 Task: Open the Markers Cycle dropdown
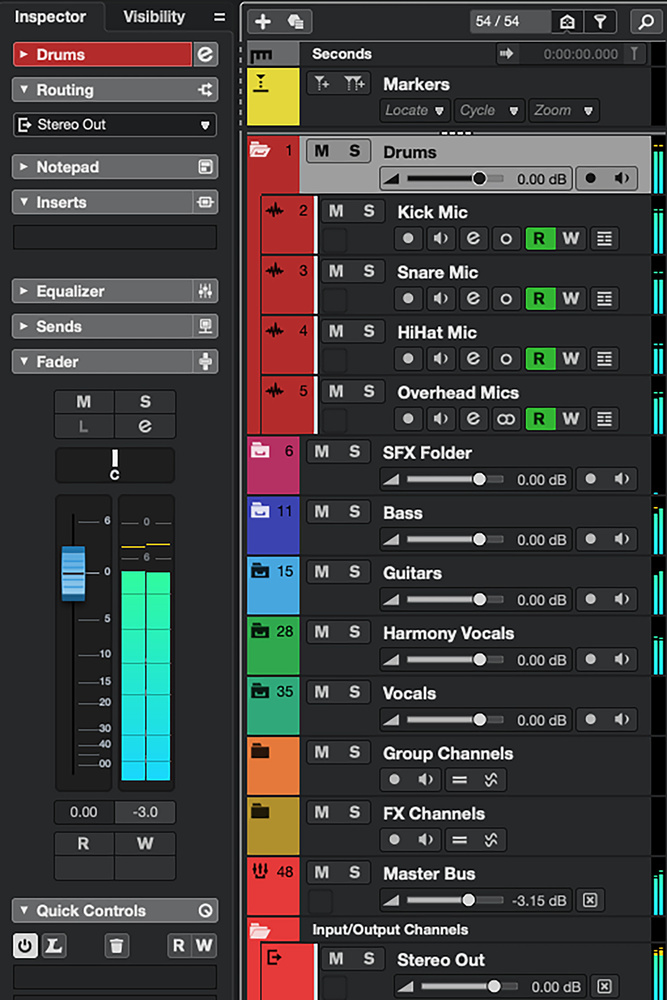coord(489,110)
